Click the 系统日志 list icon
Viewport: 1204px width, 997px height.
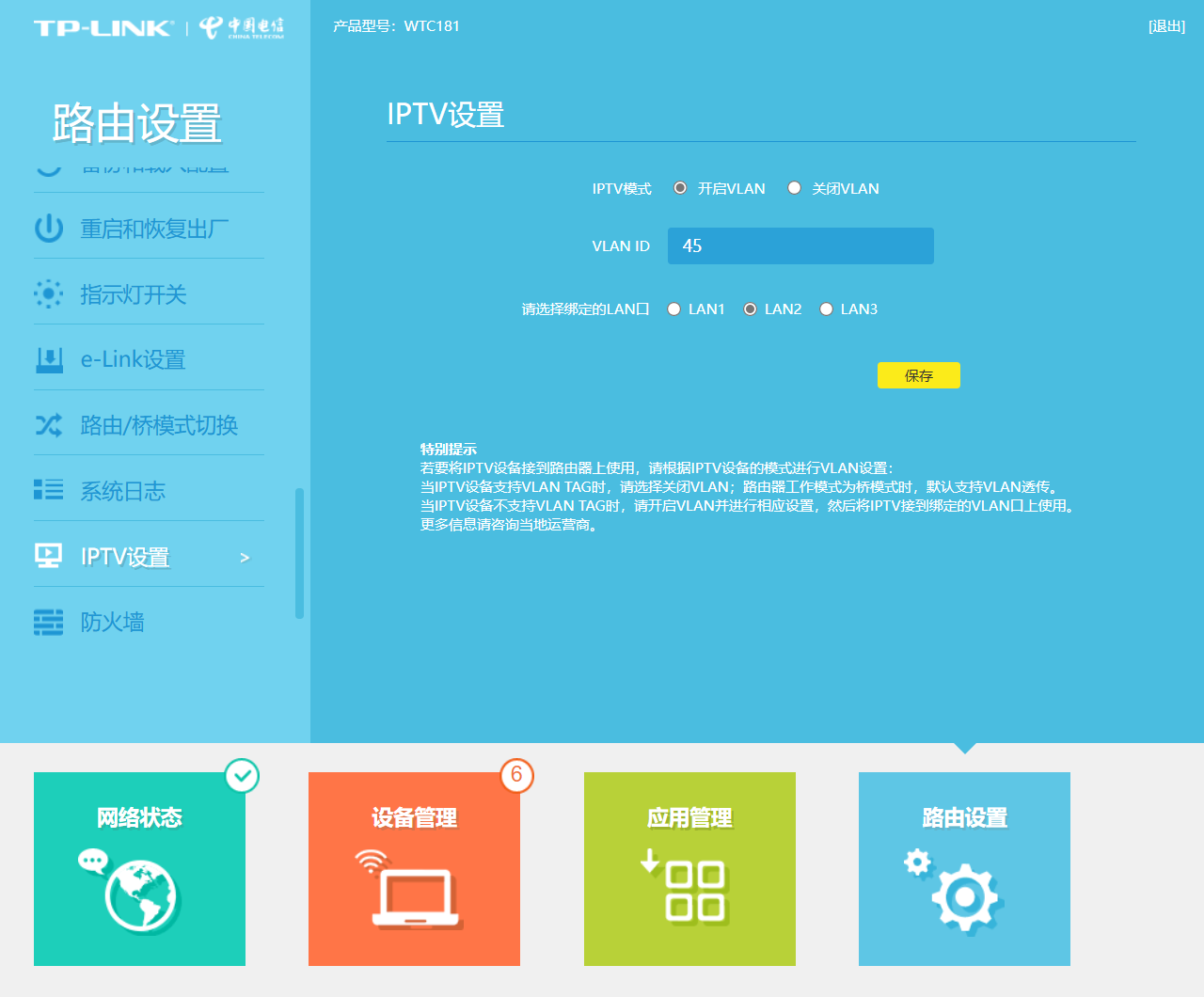[x=49, y=490]
